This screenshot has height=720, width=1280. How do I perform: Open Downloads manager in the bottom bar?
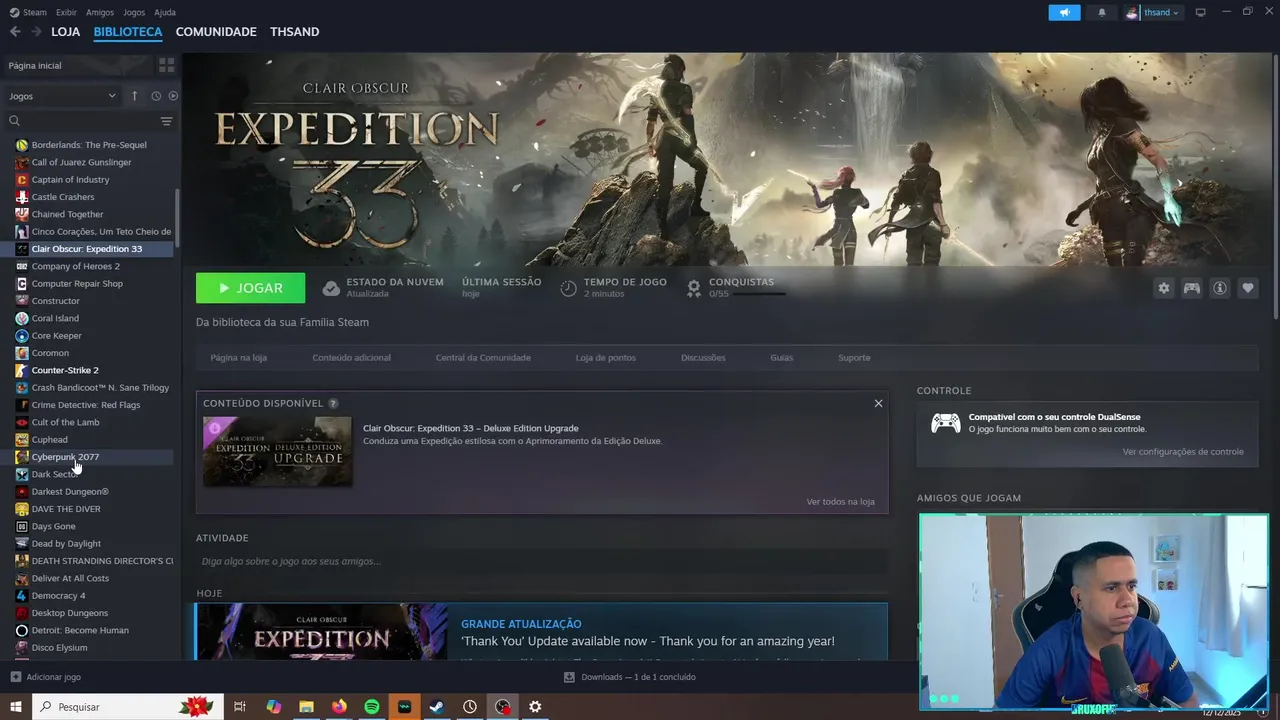coord(629,677)
